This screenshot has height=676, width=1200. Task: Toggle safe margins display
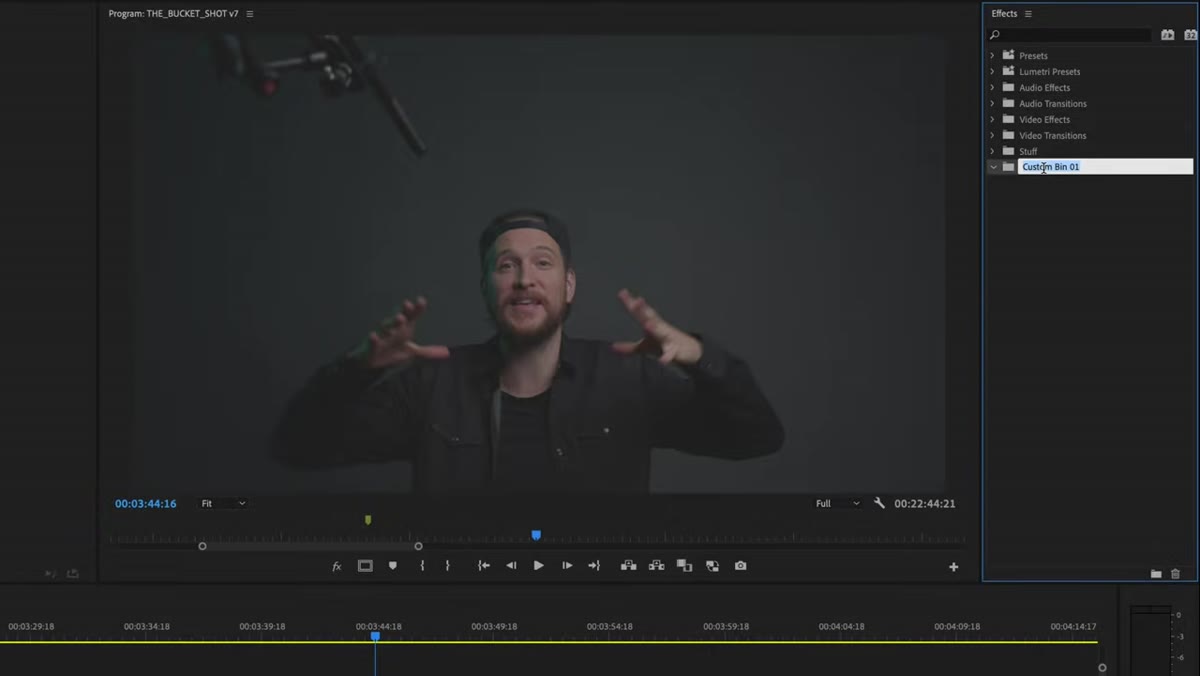pyautogui.click(x=365, y=566)
